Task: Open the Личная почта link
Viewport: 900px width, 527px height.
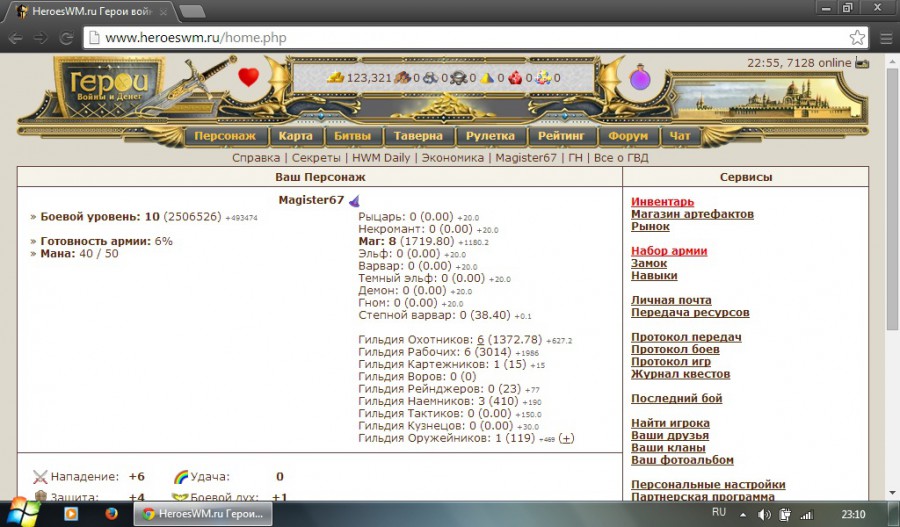Action: 671,300
